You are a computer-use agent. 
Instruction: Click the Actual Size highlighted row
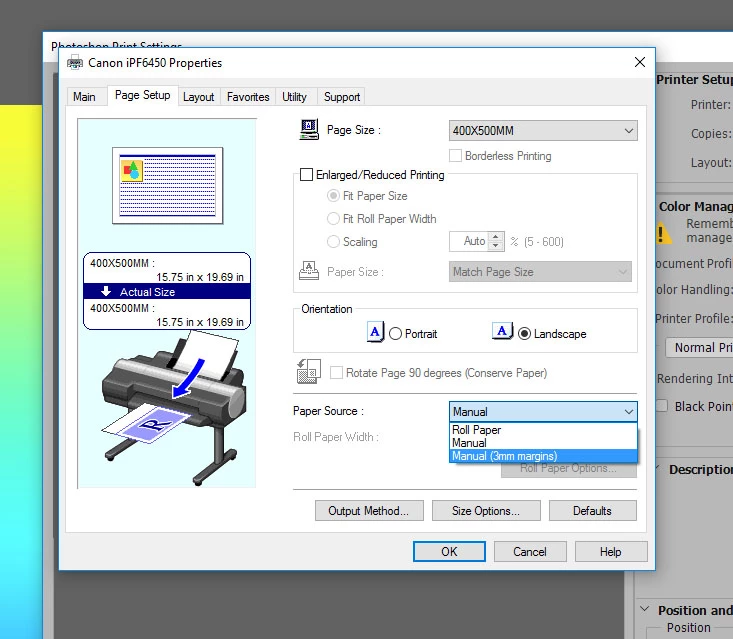[x=167, y=292]
